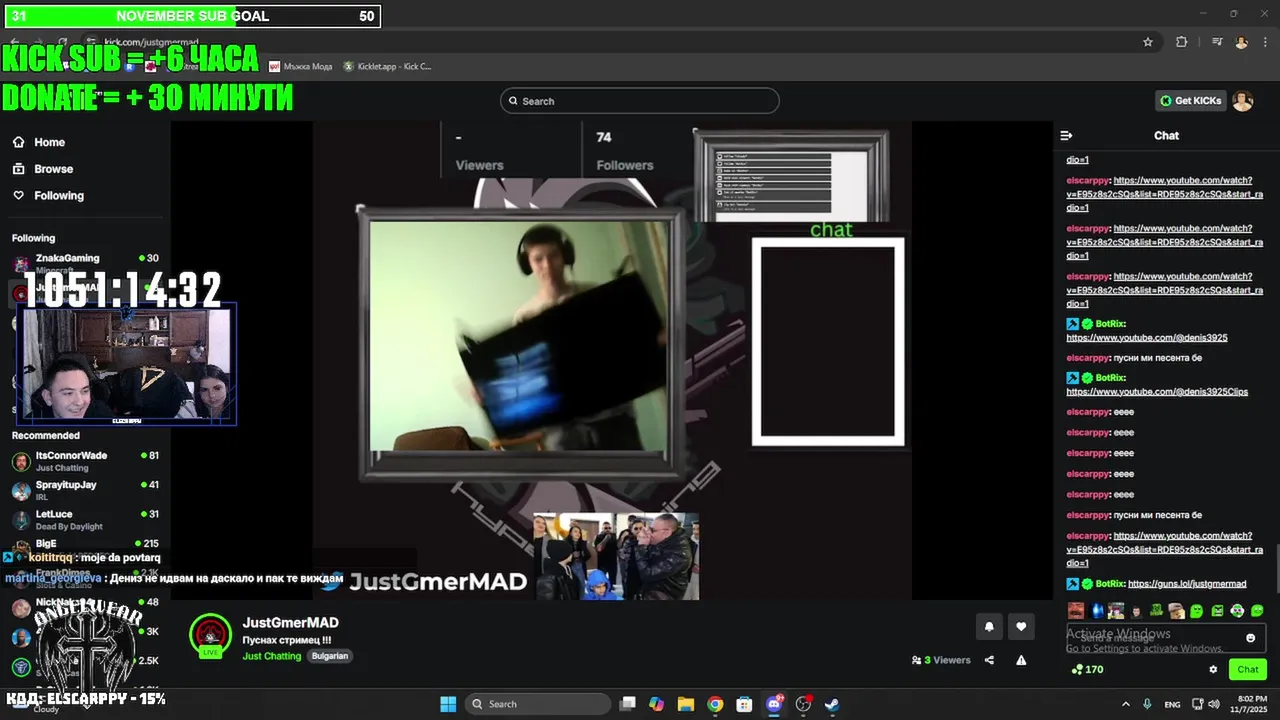Click the green Chat send button
The image size is (1280, 720).
click(x=1248, y=669)
